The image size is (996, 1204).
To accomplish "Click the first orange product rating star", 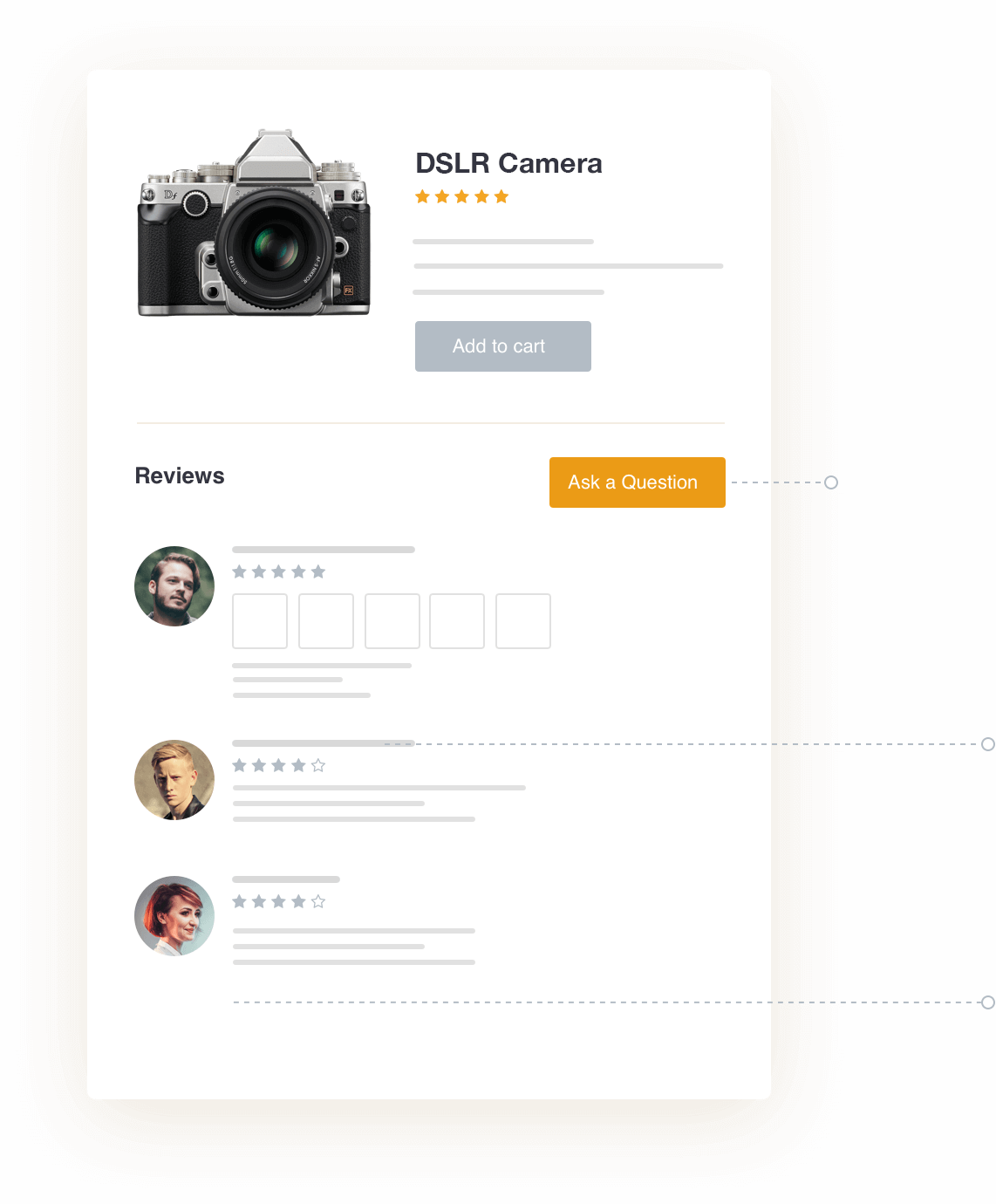I will pos(423,196).
